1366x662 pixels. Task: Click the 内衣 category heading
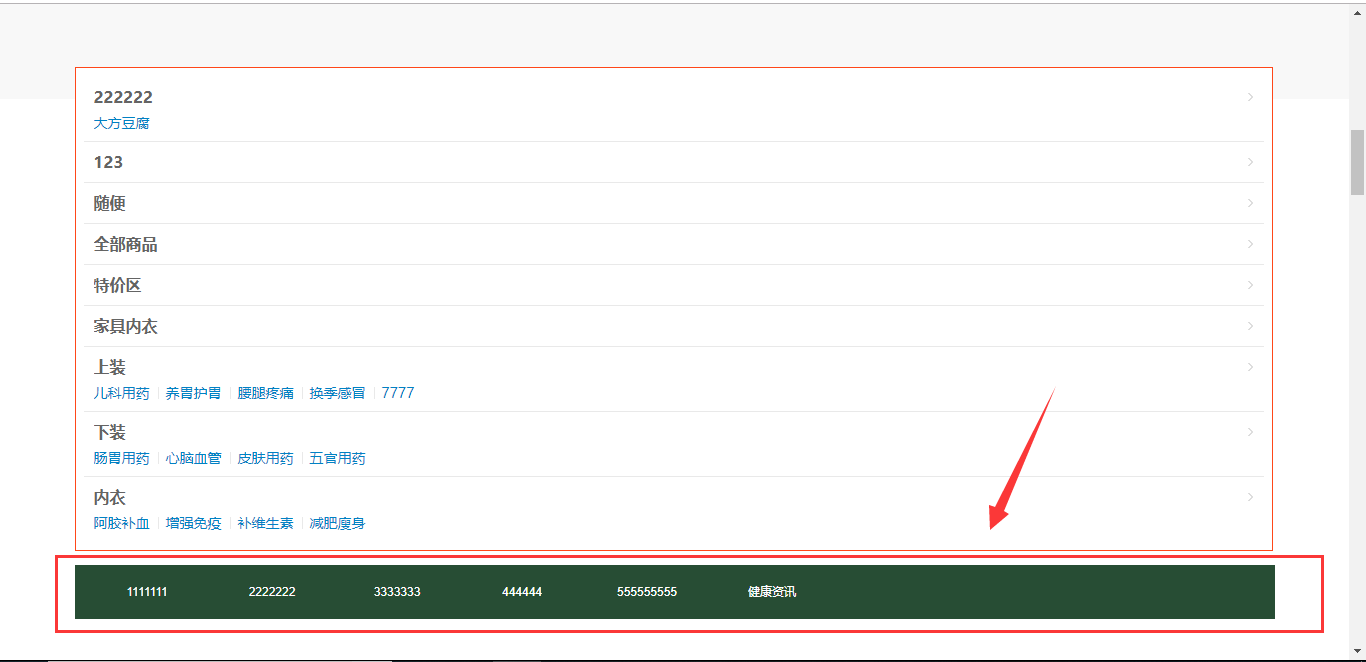pos(110,497)
